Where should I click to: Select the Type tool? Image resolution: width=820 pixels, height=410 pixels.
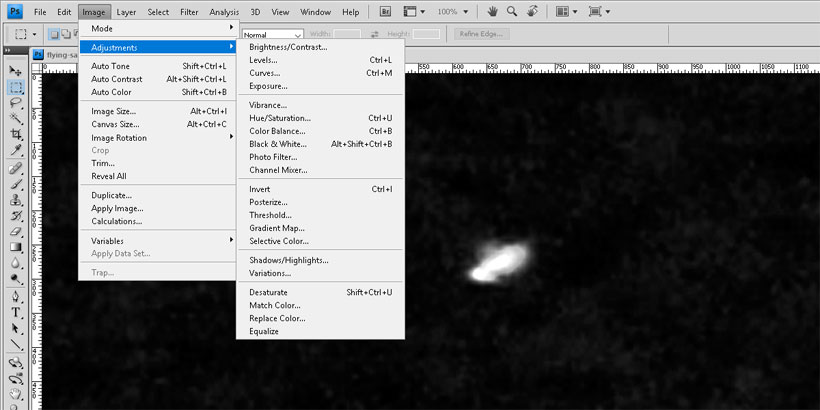click(x=16, y=313)
